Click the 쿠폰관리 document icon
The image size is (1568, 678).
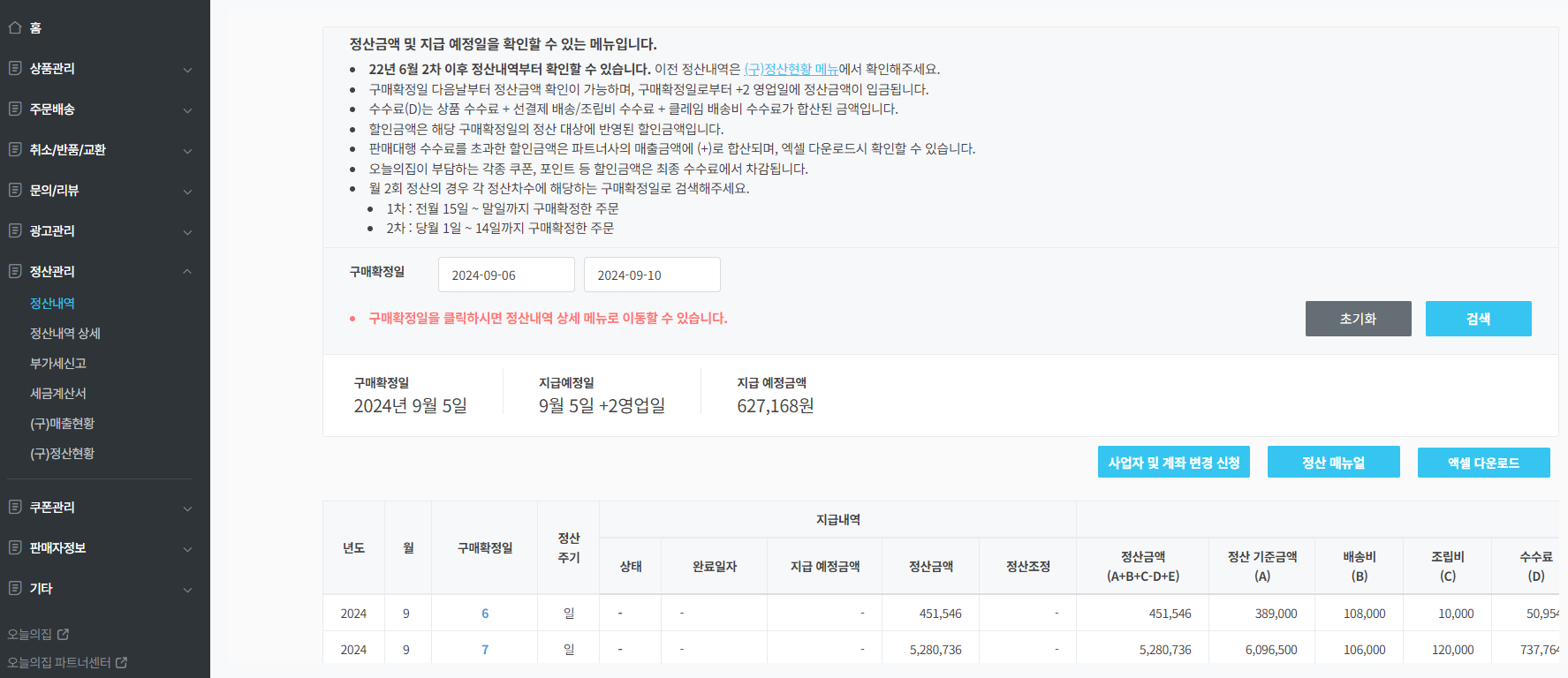(x=15, y=507)
